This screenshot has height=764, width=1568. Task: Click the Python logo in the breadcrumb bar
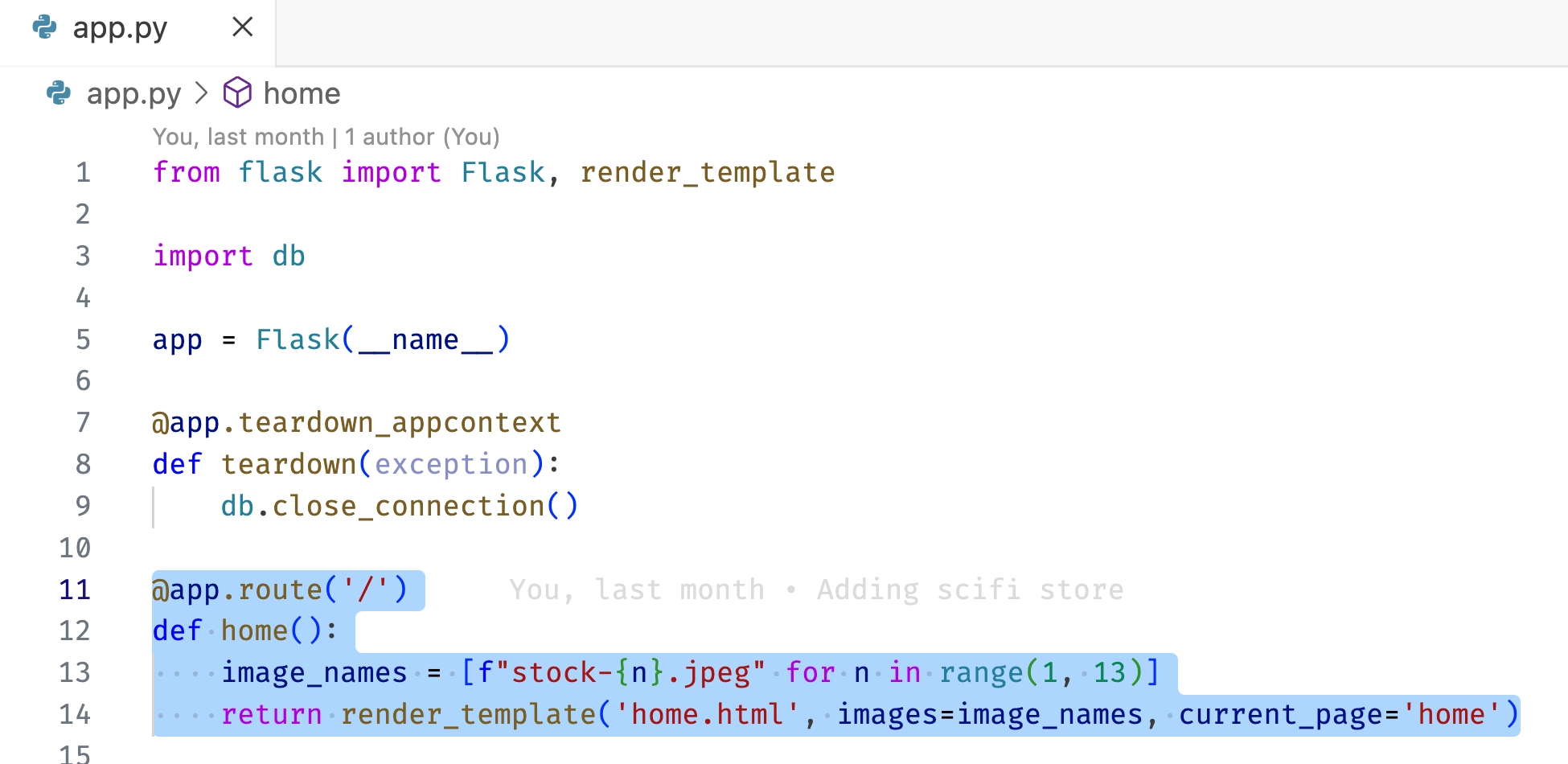pyautogui.click(x=57, y=94)
